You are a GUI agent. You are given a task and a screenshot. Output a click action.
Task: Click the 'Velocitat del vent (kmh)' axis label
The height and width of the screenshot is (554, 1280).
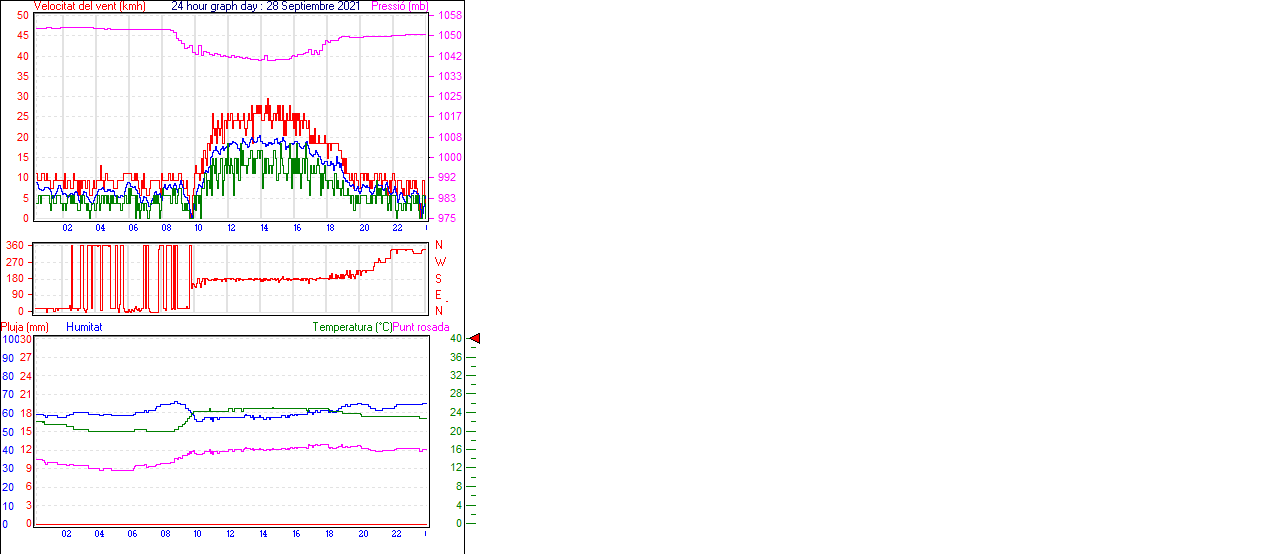pyautogui.click(x=89, y=6)
